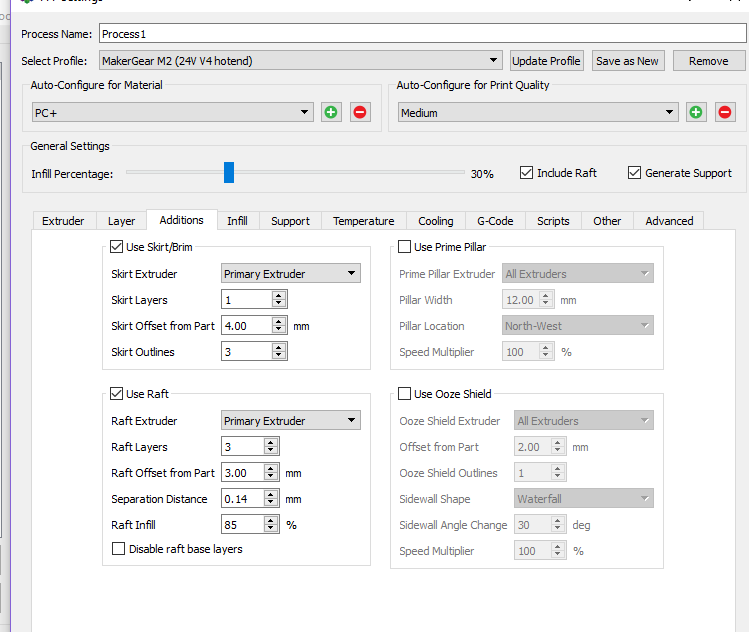
Task: Click green add print quality button
Action: point(696,113)
